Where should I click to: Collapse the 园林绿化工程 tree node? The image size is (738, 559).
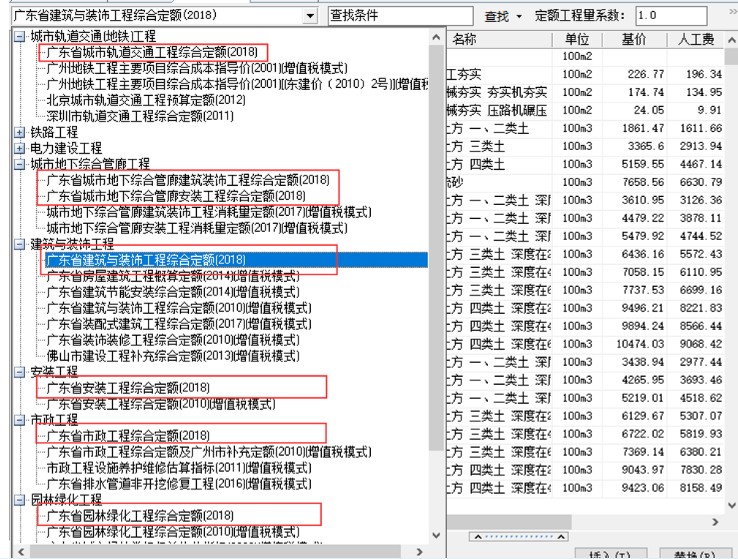coord(19,500)
